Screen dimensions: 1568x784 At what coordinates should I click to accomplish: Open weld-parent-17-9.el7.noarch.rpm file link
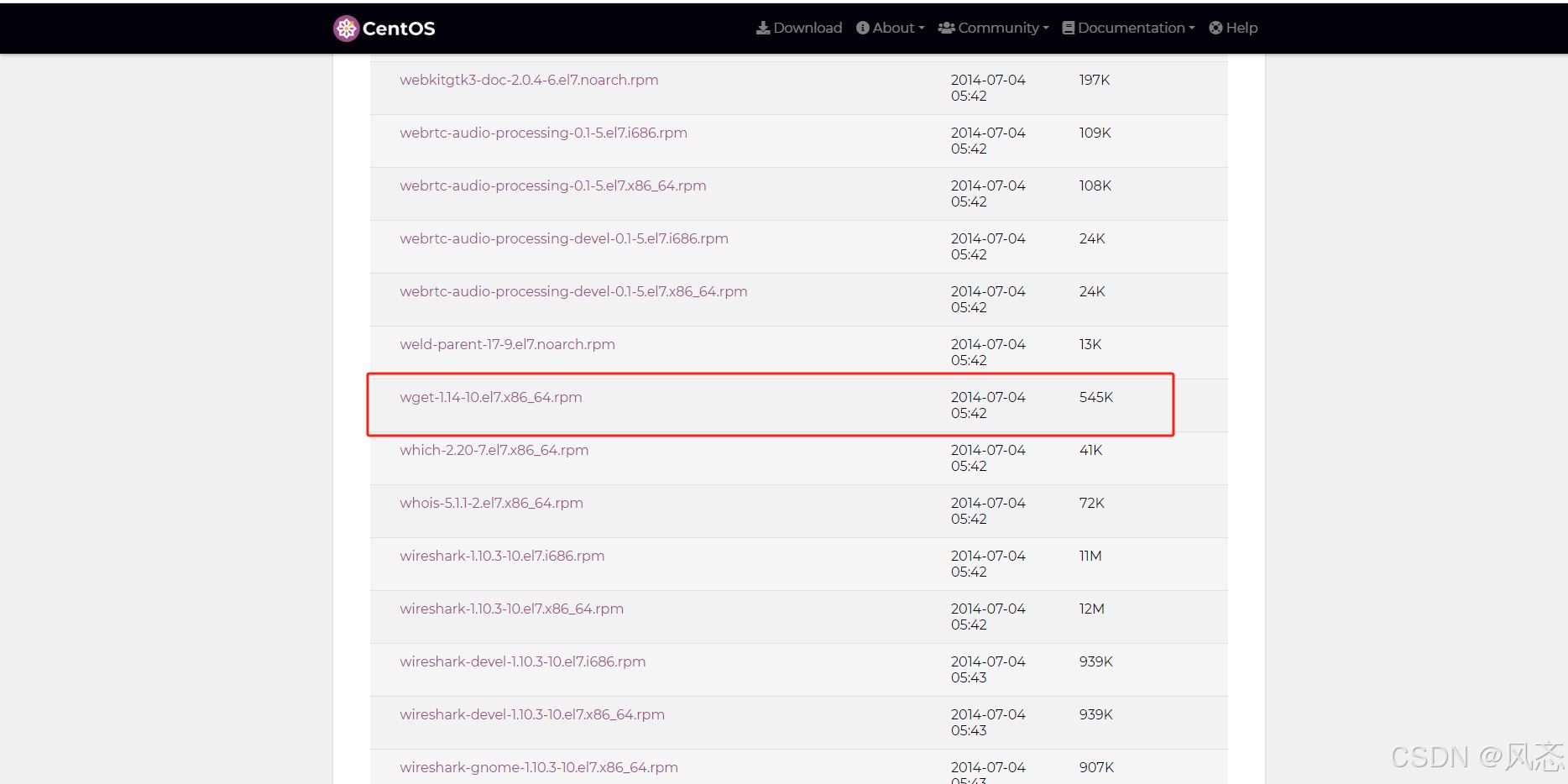(507, 344)
